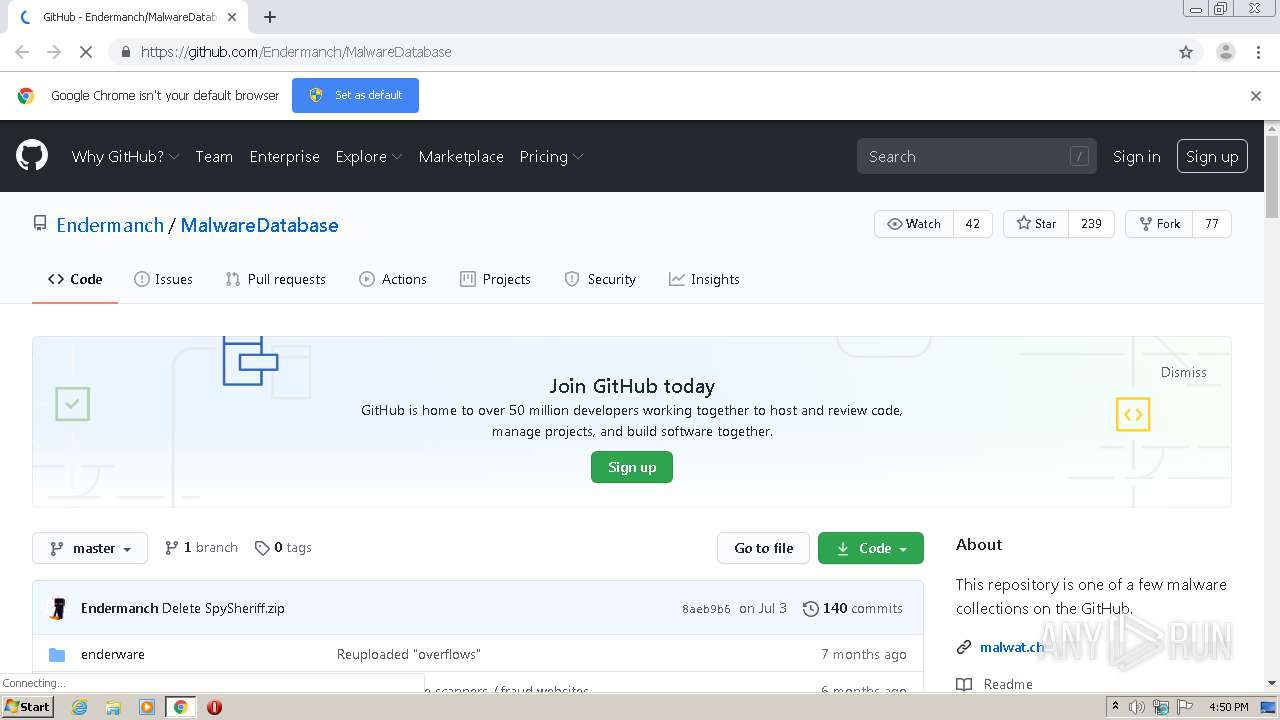Watch the repository
The width and height of the screenshot is (1280, 720).
pos(914,224)
